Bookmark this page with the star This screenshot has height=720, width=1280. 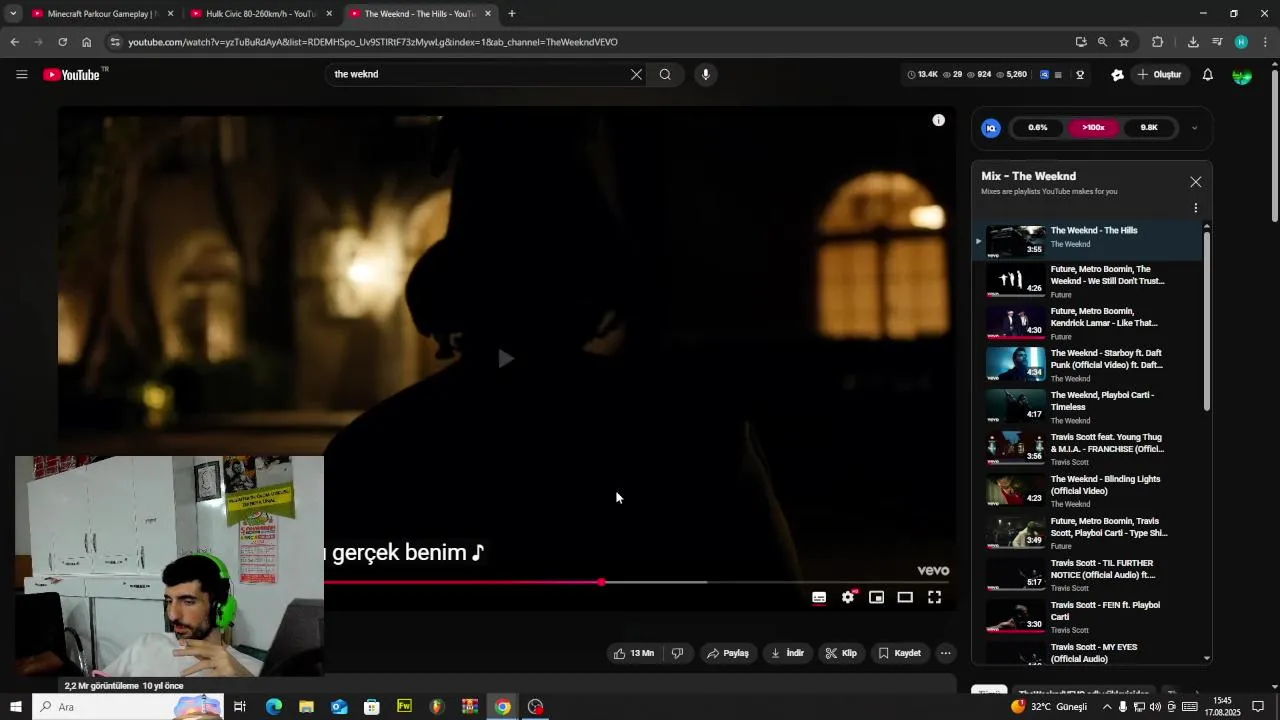(1124, 42)
